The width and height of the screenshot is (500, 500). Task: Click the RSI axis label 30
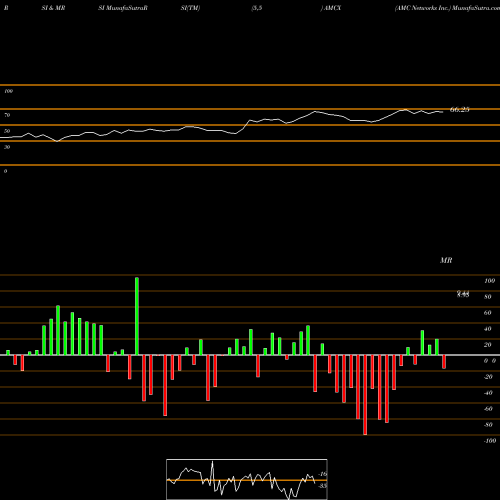[7, 147]
